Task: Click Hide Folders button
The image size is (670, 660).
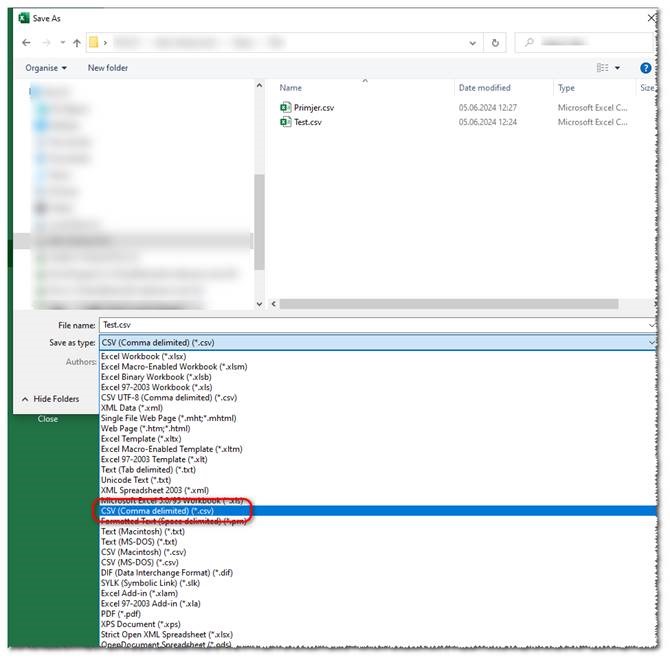Action: [x=50, y=399]
